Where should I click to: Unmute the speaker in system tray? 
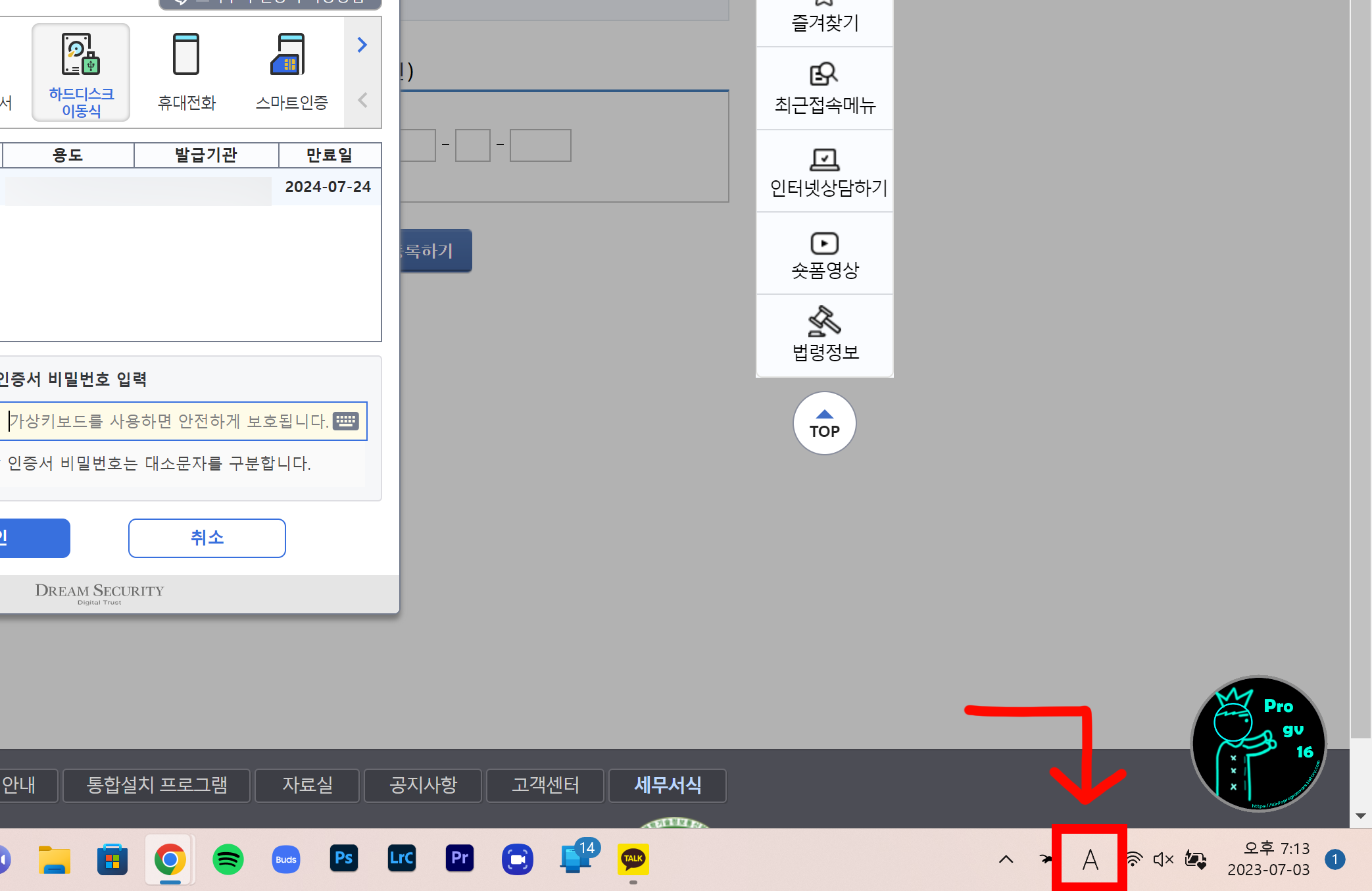pos(1162,859)
